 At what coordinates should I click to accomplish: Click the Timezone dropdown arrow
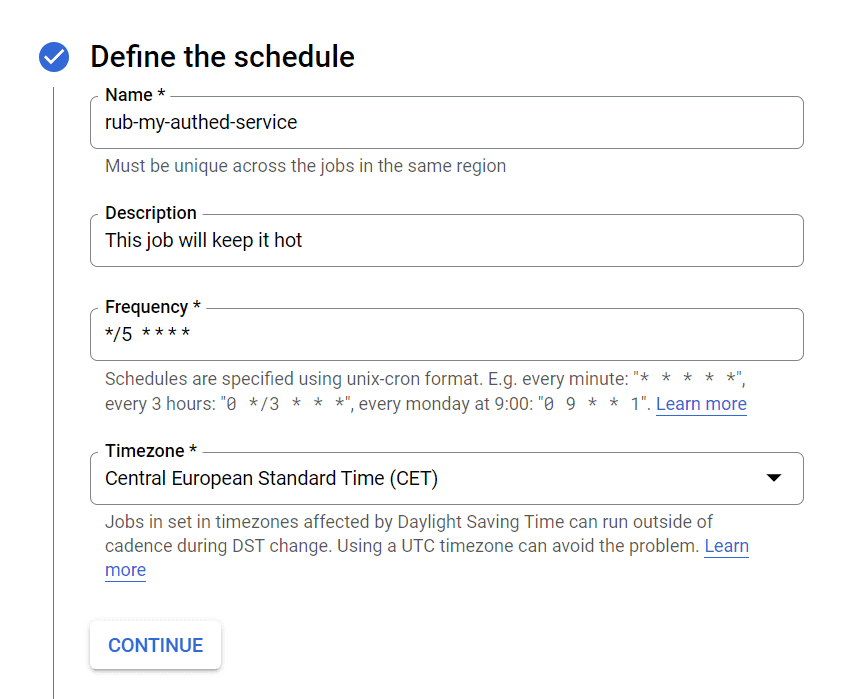pyautogui.click(x=773, y=479)
